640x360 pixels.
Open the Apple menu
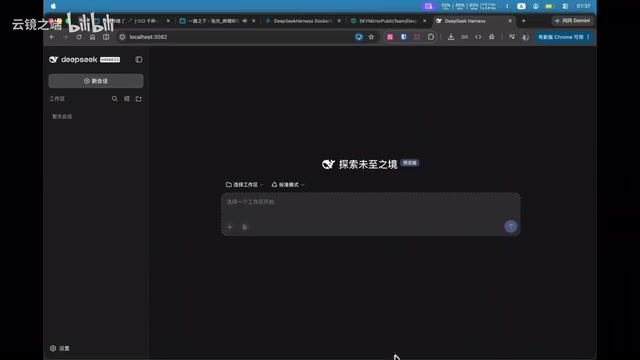53,6
